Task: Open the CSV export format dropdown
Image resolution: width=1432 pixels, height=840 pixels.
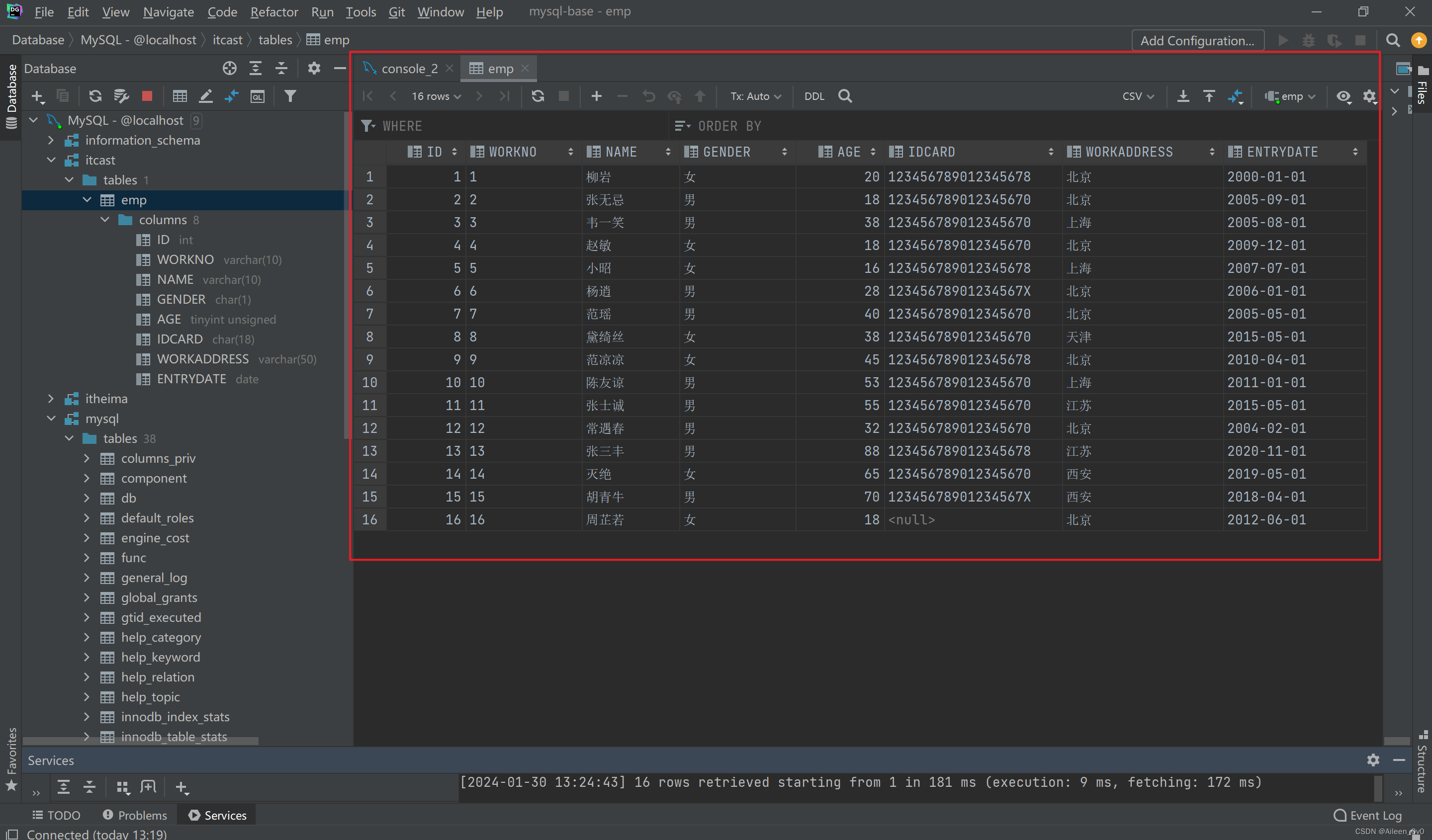Action: (x=1138, y=96)
